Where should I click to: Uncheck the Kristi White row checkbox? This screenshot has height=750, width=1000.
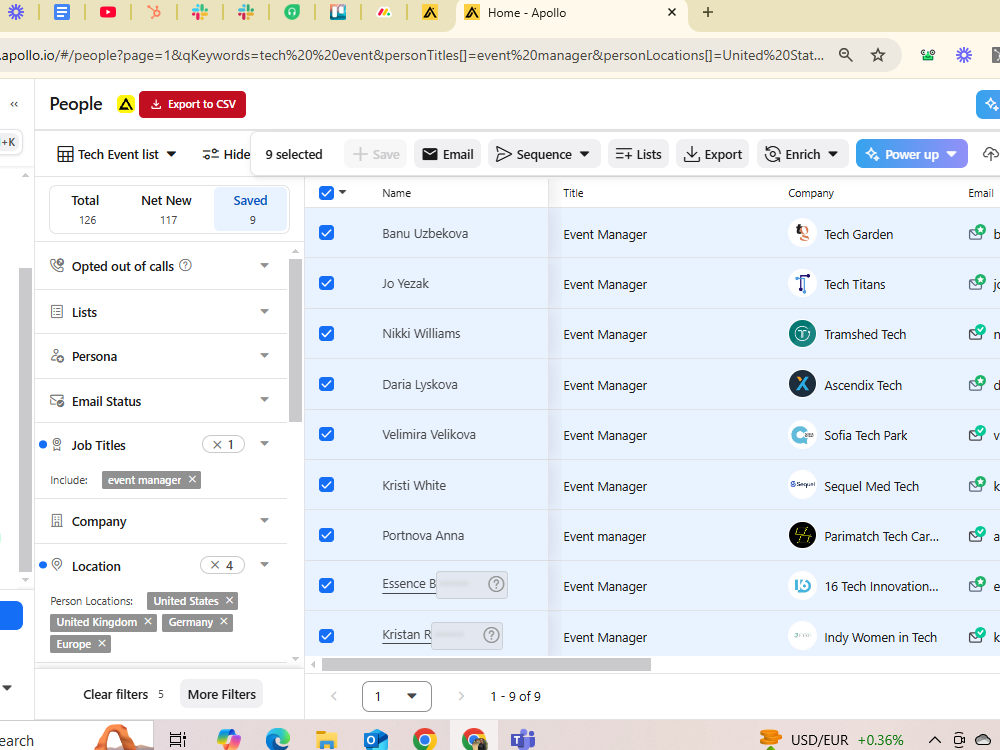tap(326, 485)
